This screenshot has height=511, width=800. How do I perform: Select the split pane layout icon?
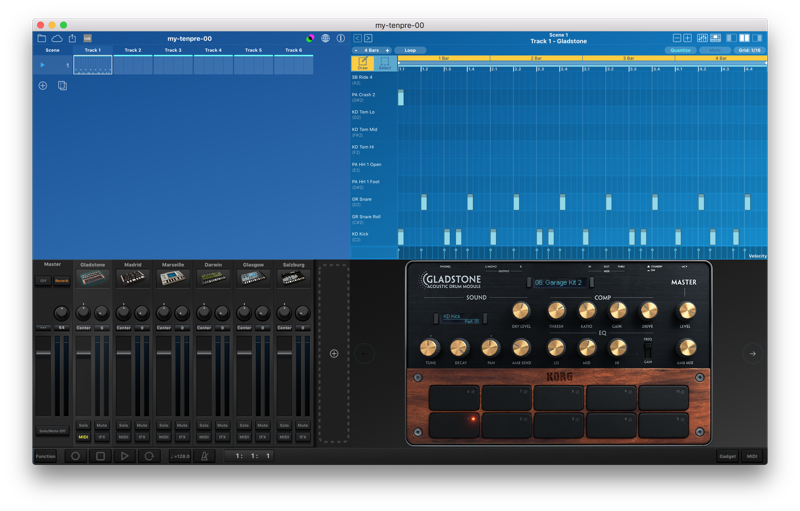pyautogui.click(x=745, y=38)
